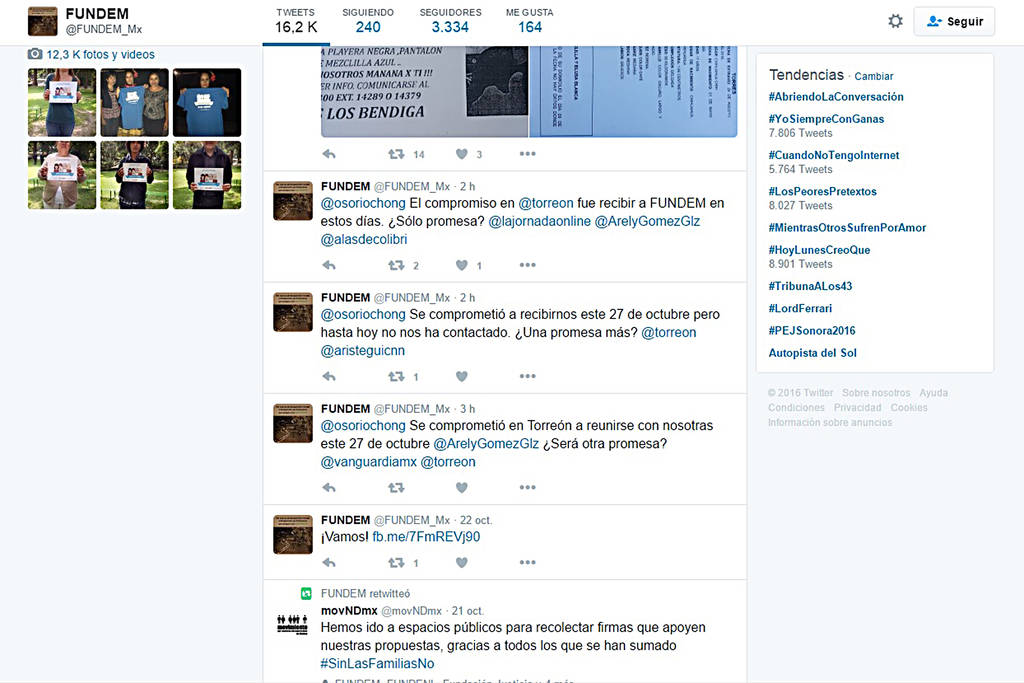The image size is (1024, 683).
Task: Like the '¿Será otra promesa?' tweet
Action: tap(461, 488)
